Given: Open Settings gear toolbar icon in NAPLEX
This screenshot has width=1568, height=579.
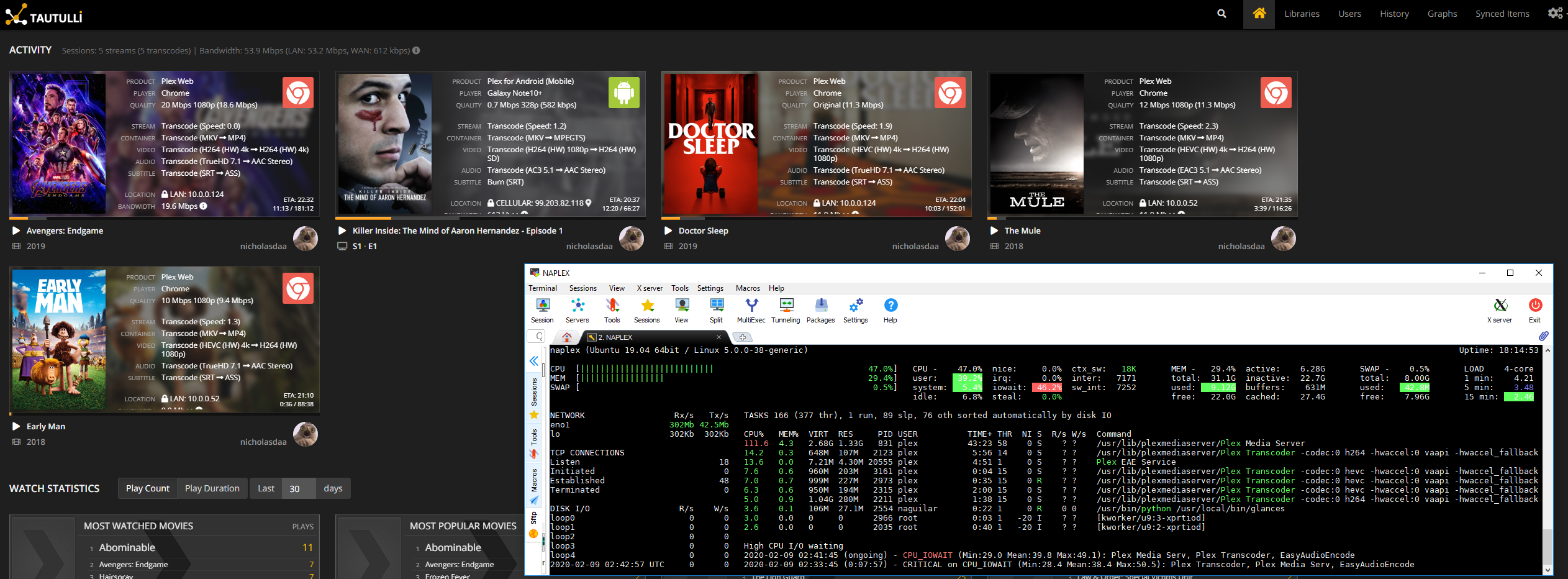Looking at the screenshot, I should click(856, 311).
